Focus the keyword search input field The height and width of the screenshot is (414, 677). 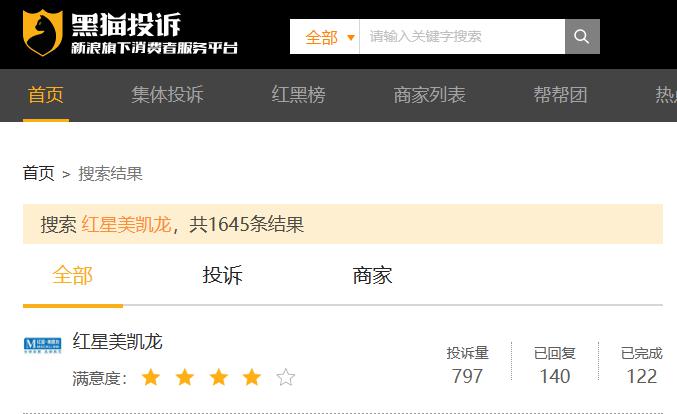(462, 37)
